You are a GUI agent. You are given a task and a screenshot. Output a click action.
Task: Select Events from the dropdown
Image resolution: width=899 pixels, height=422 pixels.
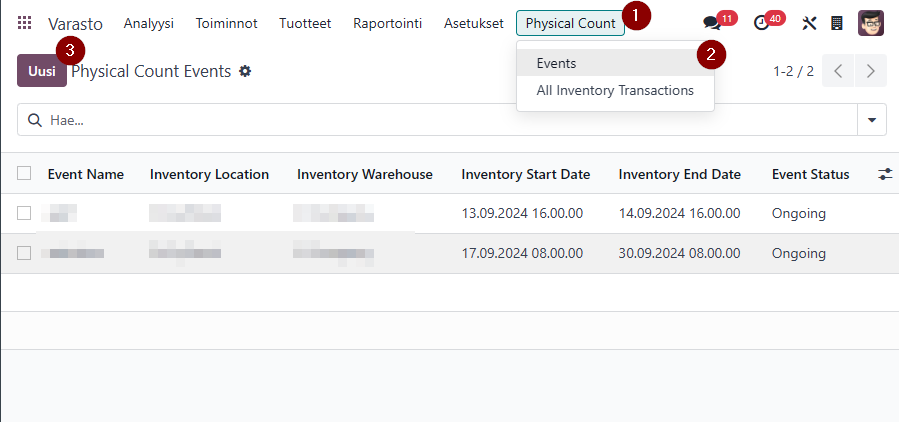click(556, 63)
